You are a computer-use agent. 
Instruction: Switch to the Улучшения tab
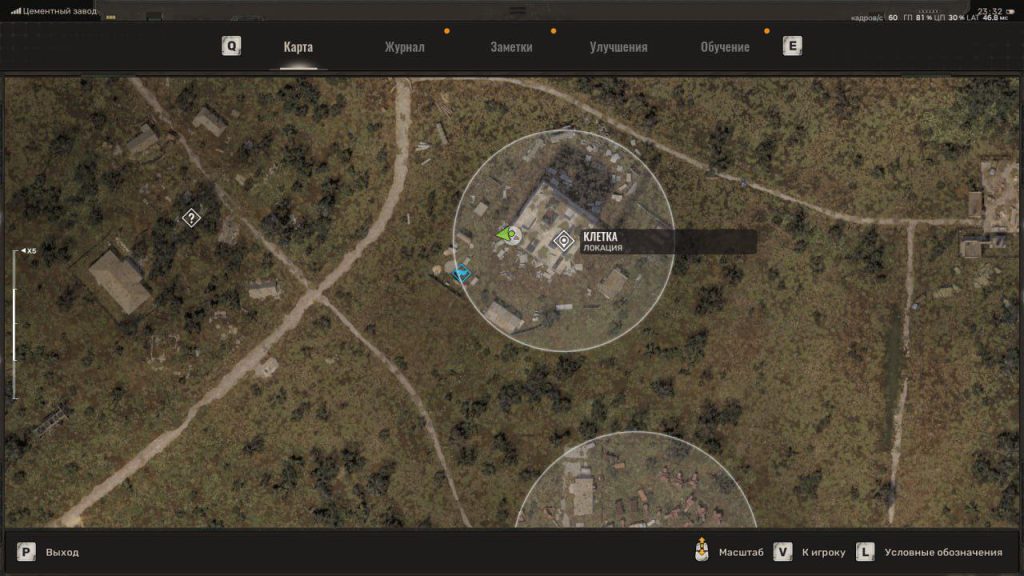(618, 47)
